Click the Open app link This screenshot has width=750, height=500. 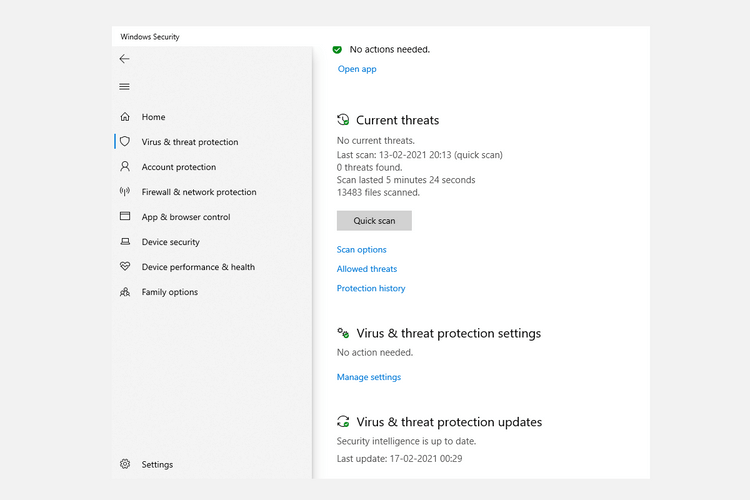pyautogui.click(x=357, y=69)
